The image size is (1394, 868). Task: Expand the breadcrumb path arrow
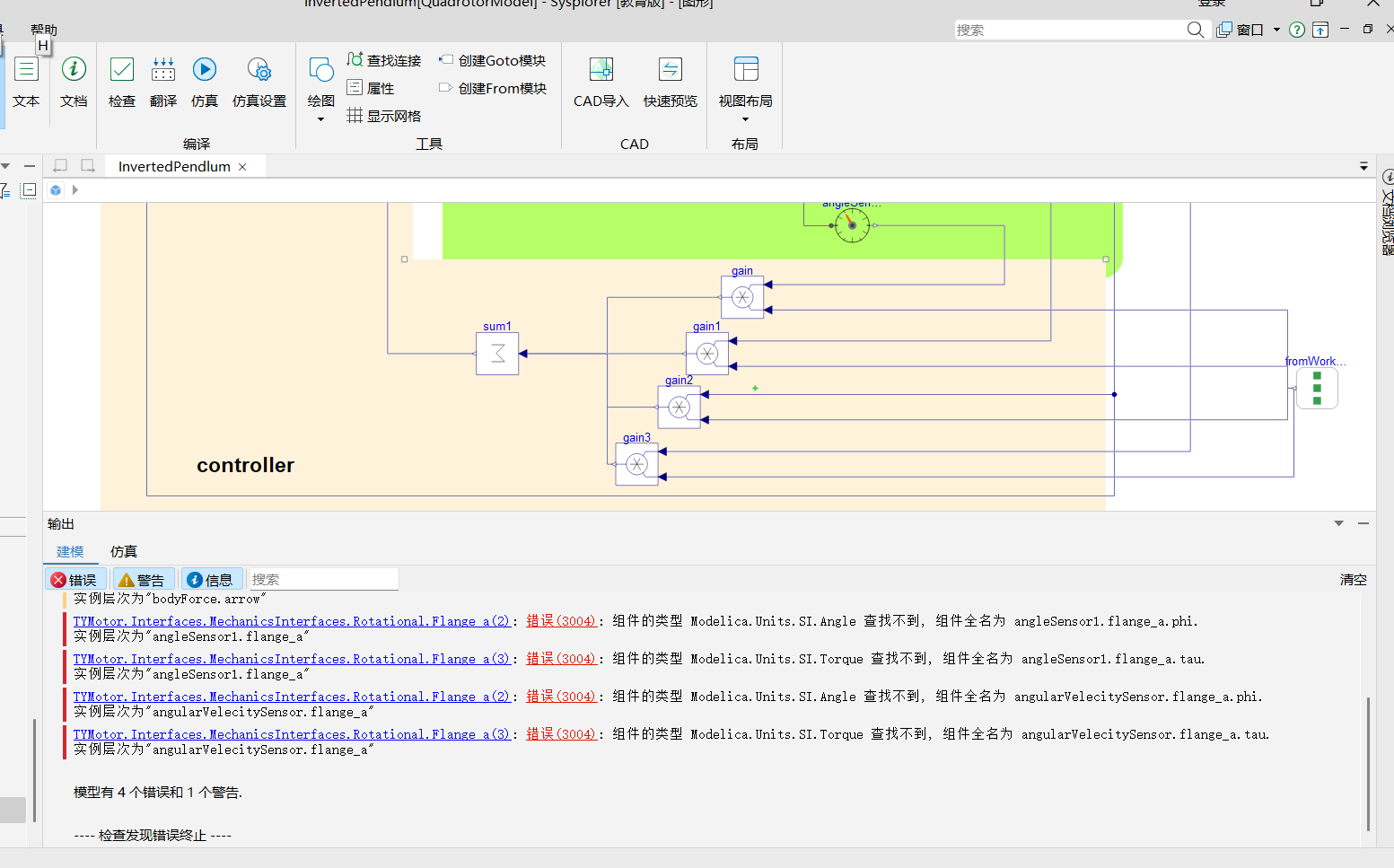click(x=75, y=190)
